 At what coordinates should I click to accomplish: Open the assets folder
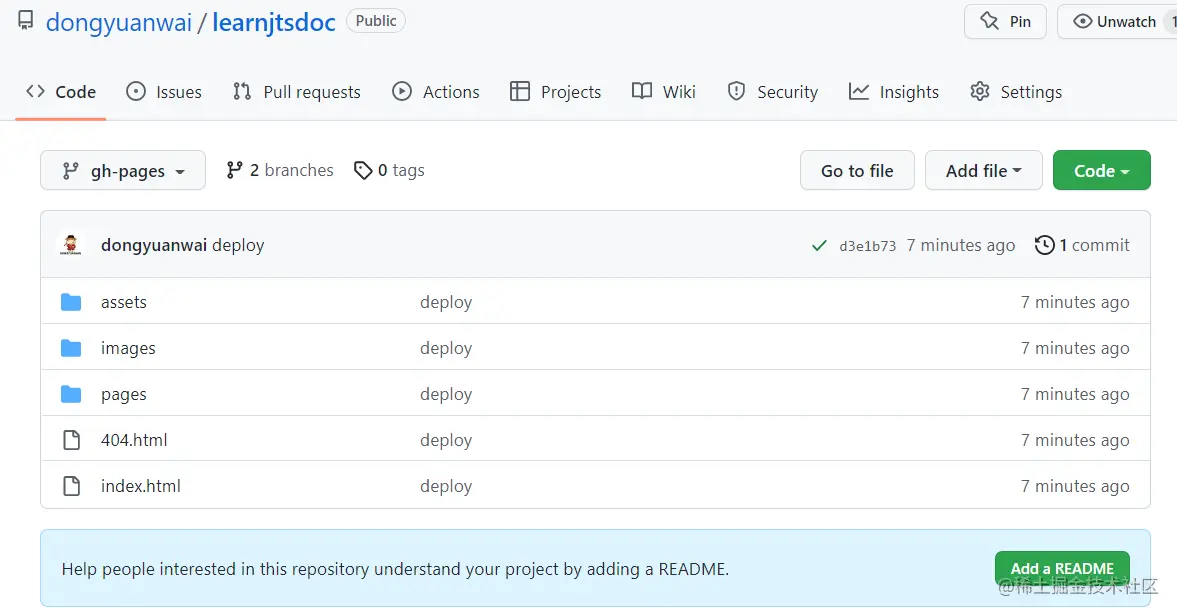[124, 302]
